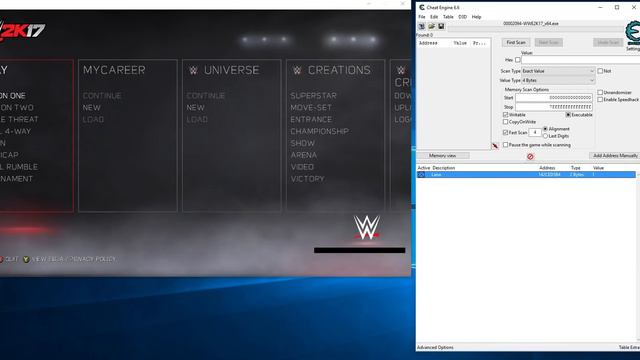The height and width of the screenshot is (360, 640).
Task: Select SHOW under CREATIONS
Action: click(x=302, y=143)
